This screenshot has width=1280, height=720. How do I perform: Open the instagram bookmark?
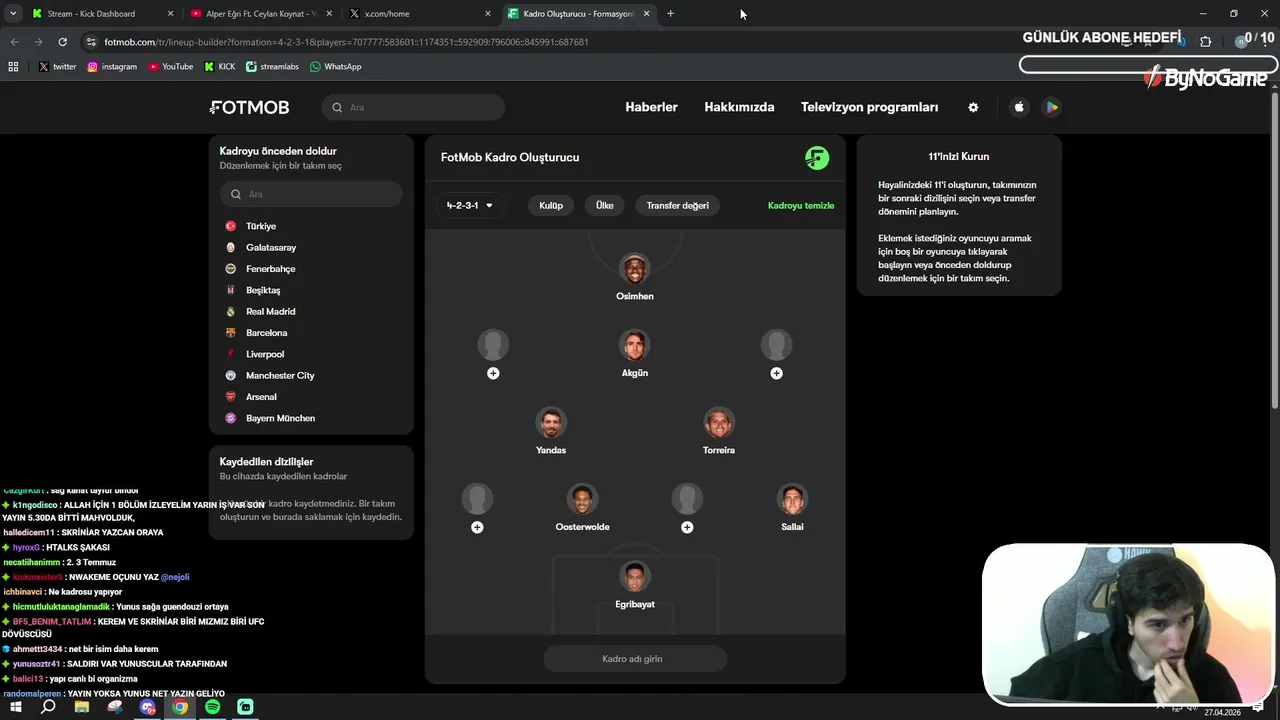(x=112, y=66)
